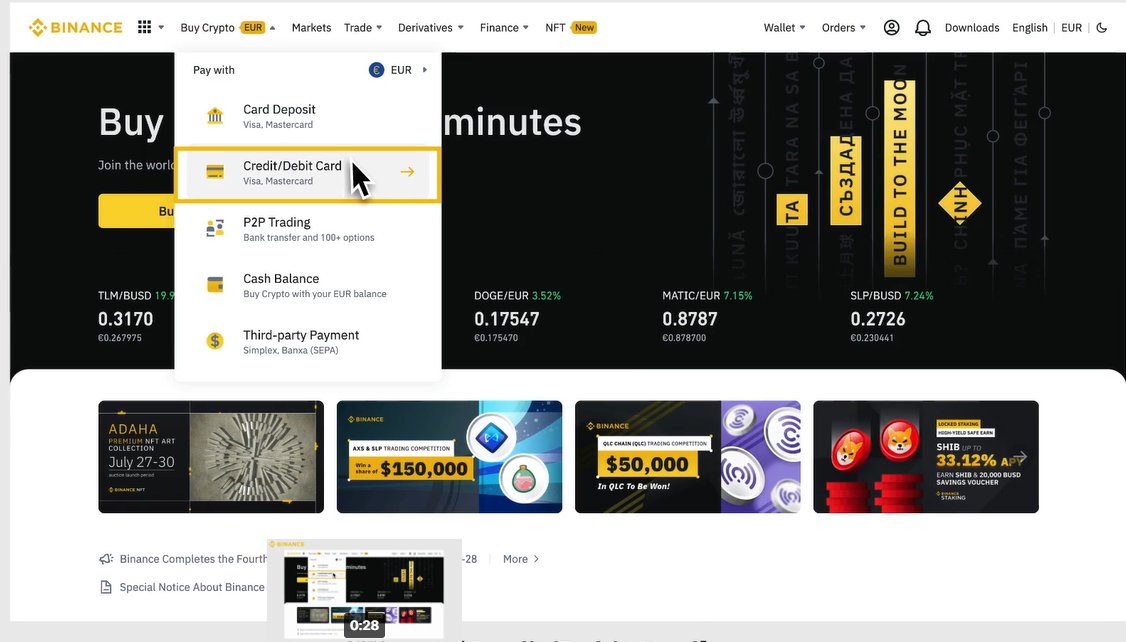This screenshot has width=1126, height=642.
Task: Click the dollar coin icon for Third-party Payment
Action: pyautogui.click(x=215, y=341)
